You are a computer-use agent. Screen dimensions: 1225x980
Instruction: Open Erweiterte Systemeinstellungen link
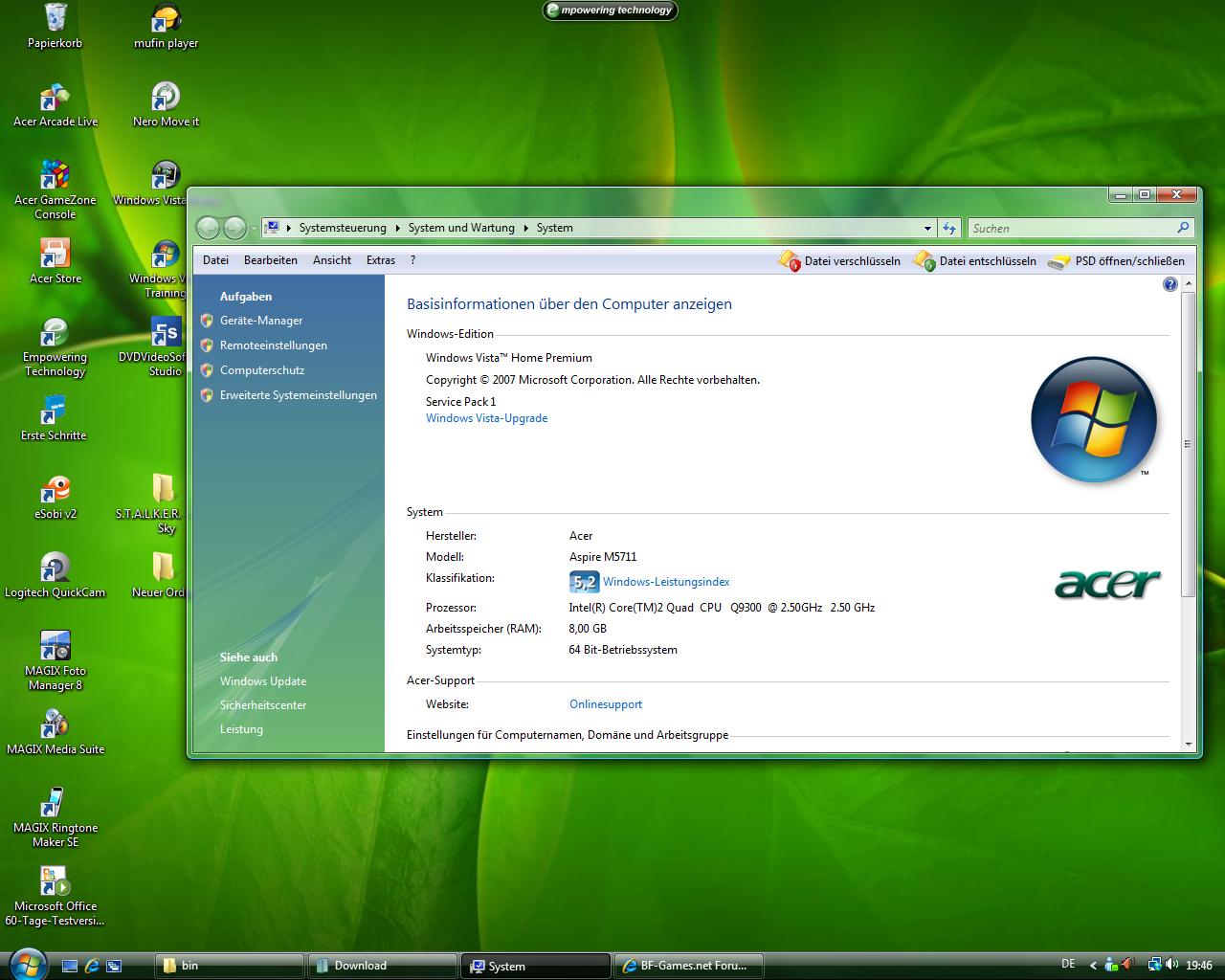click(299, 395)
